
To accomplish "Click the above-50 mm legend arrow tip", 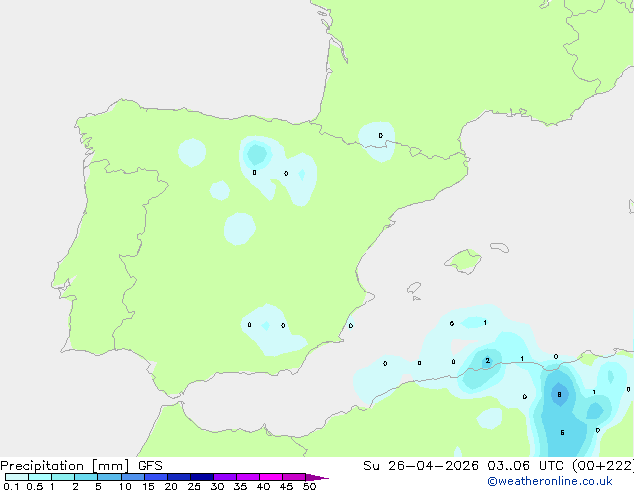I will [x=317, y=477].
